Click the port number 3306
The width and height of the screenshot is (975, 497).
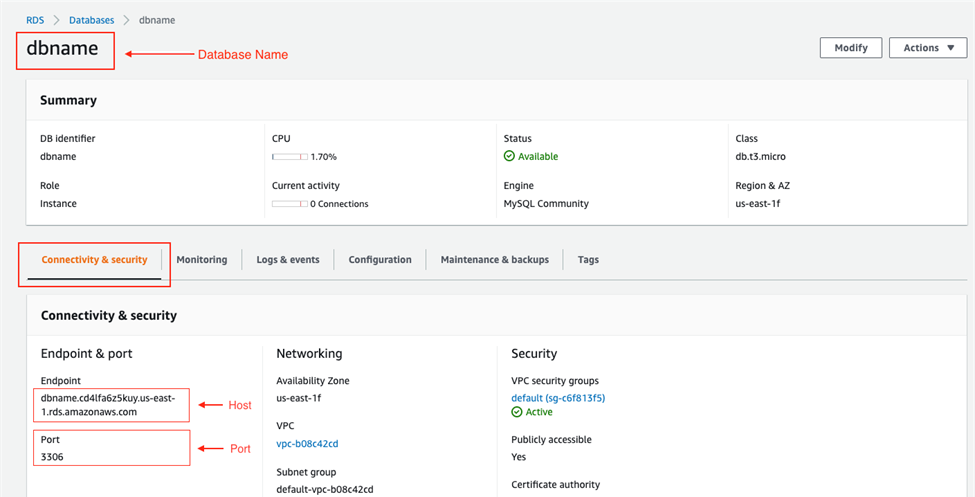pos(53,456)
